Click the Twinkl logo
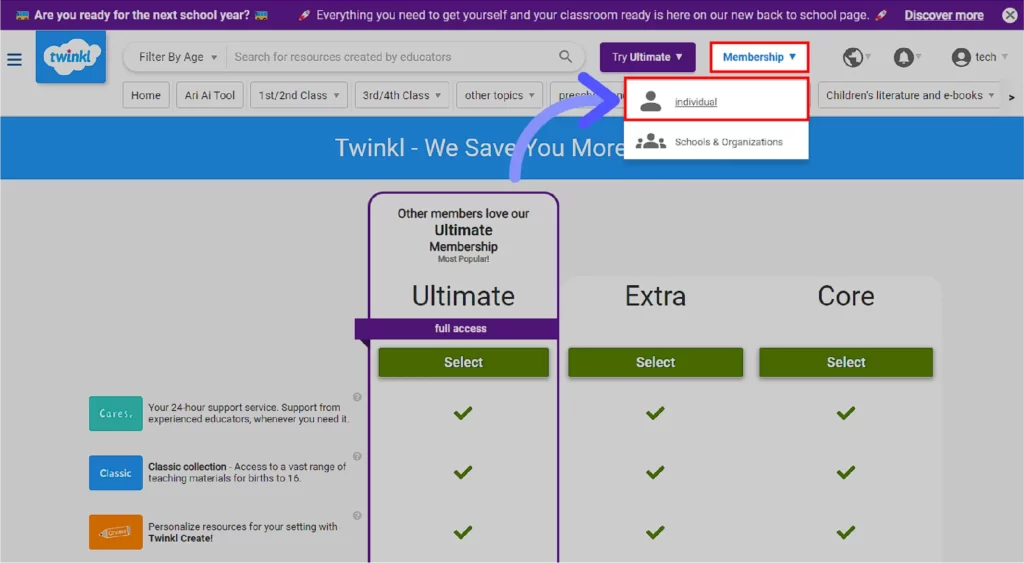1024x563 pixels. (71, 57)
